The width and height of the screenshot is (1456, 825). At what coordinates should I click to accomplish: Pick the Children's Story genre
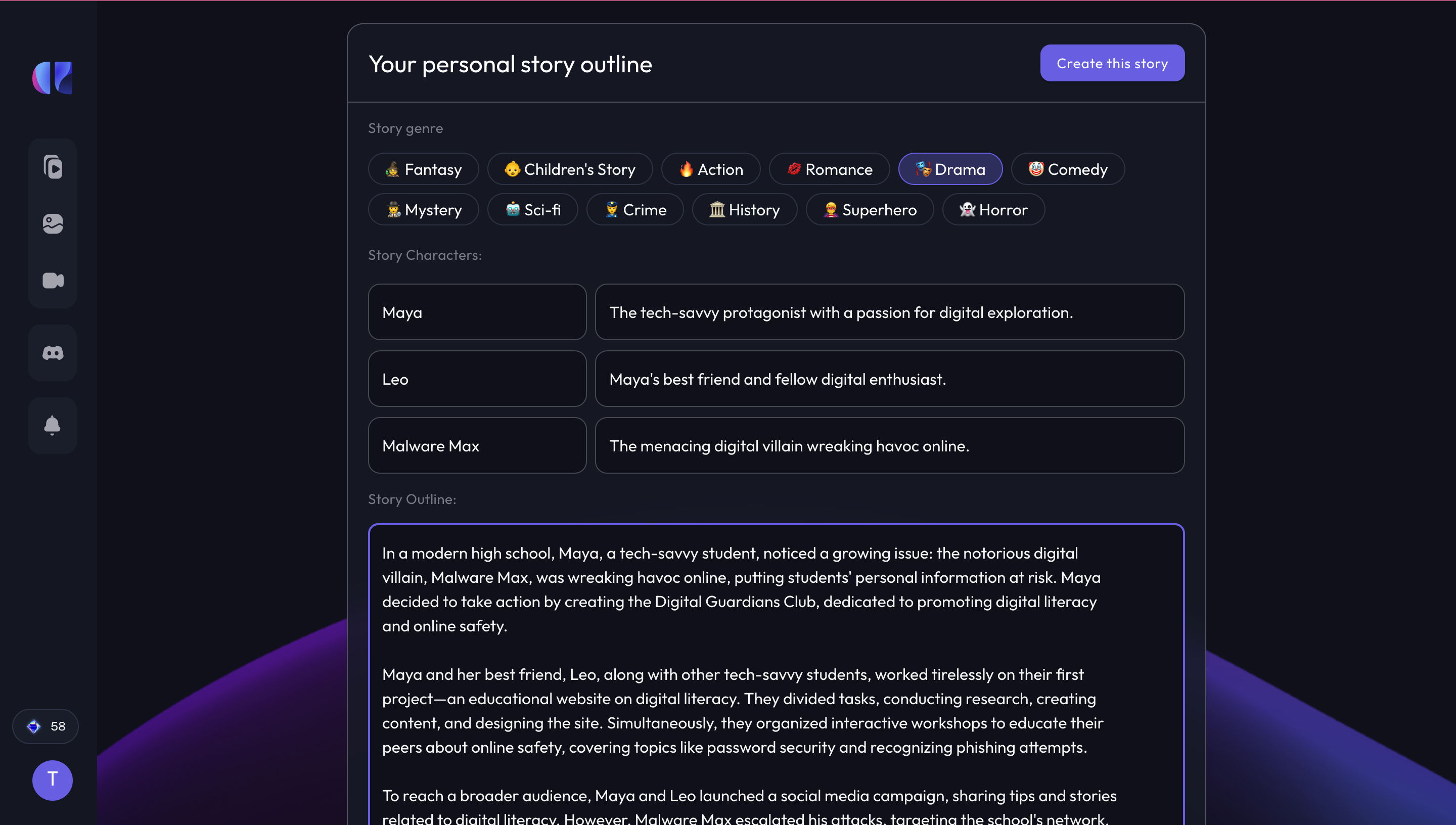pos(570,169)
